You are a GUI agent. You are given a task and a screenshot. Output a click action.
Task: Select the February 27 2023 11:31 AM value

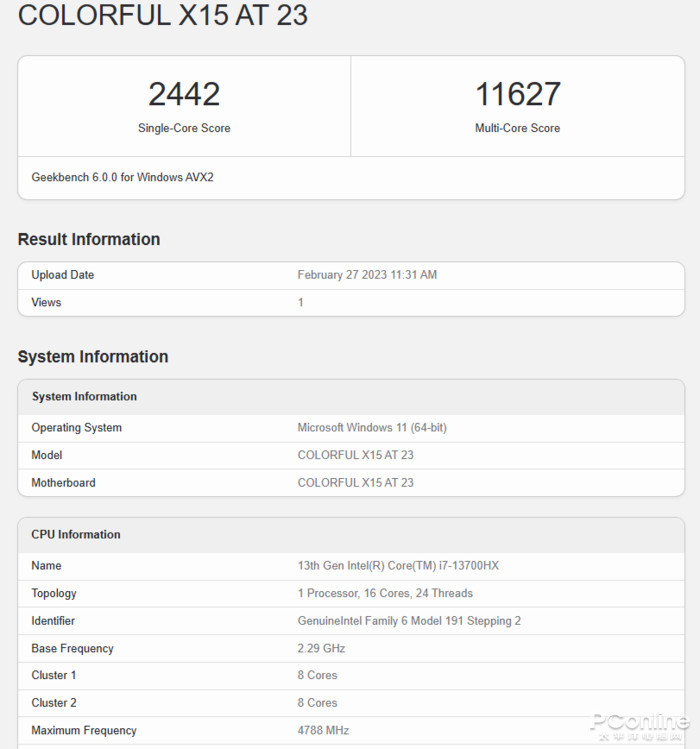pos(367,275)
